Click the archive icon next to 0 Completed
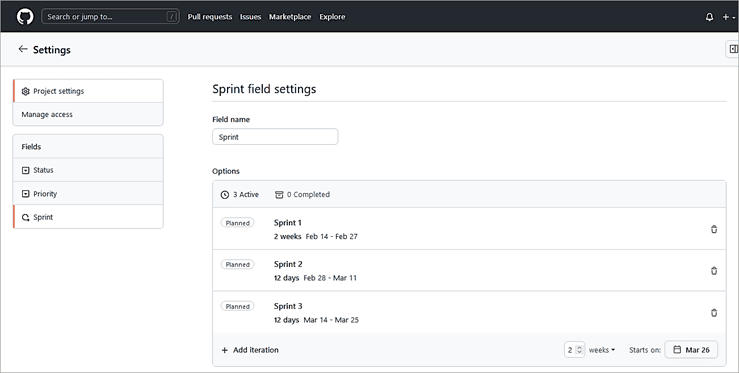The height and width of the screenshot is (373, 739). pyautogui.click(x=279, y=195)
